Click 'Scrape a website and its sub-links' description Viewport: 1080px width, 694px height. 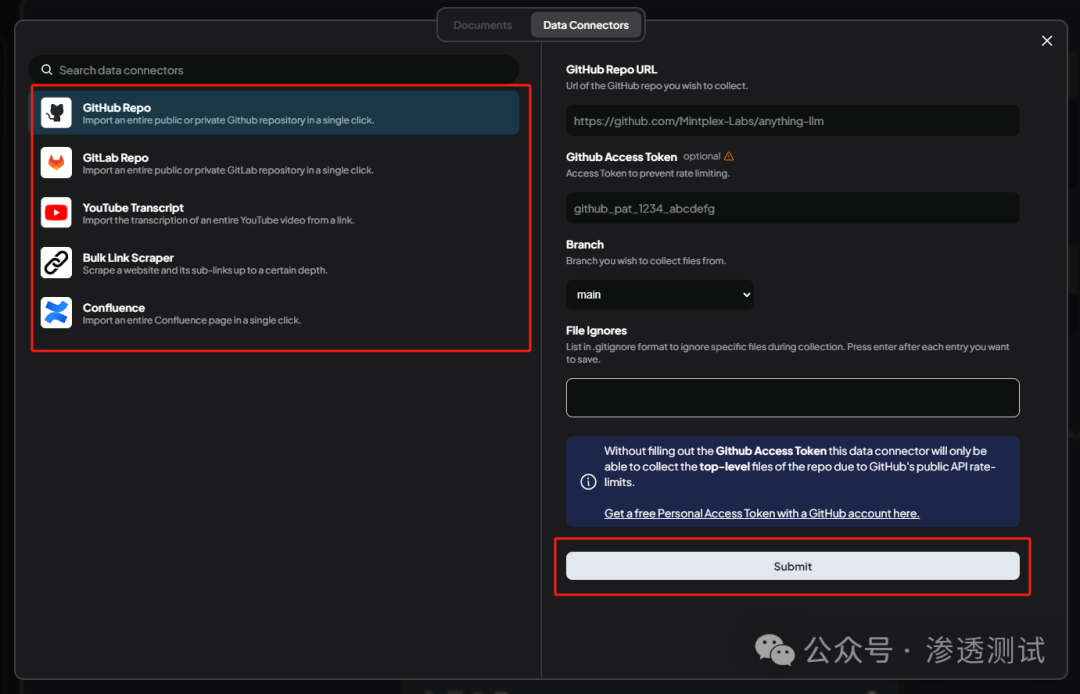[205, 270]
